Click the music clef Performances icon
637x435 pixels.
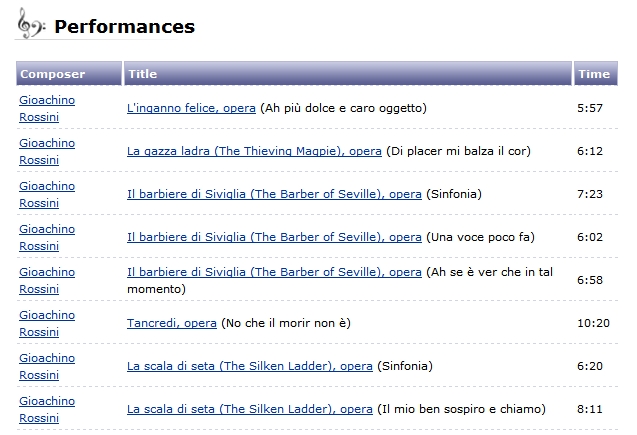pyautogui.click(x=31, y=24)
